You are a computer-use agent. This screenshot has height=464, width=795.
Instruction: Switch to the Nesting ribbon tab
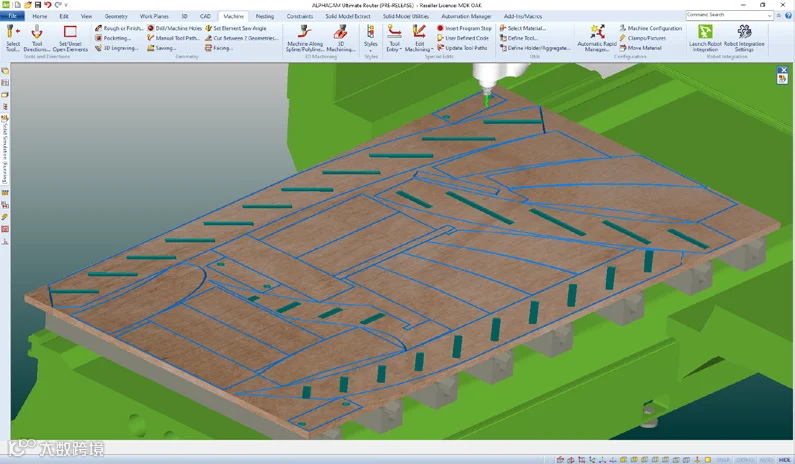pyautogui.click(x=265, y=16)
